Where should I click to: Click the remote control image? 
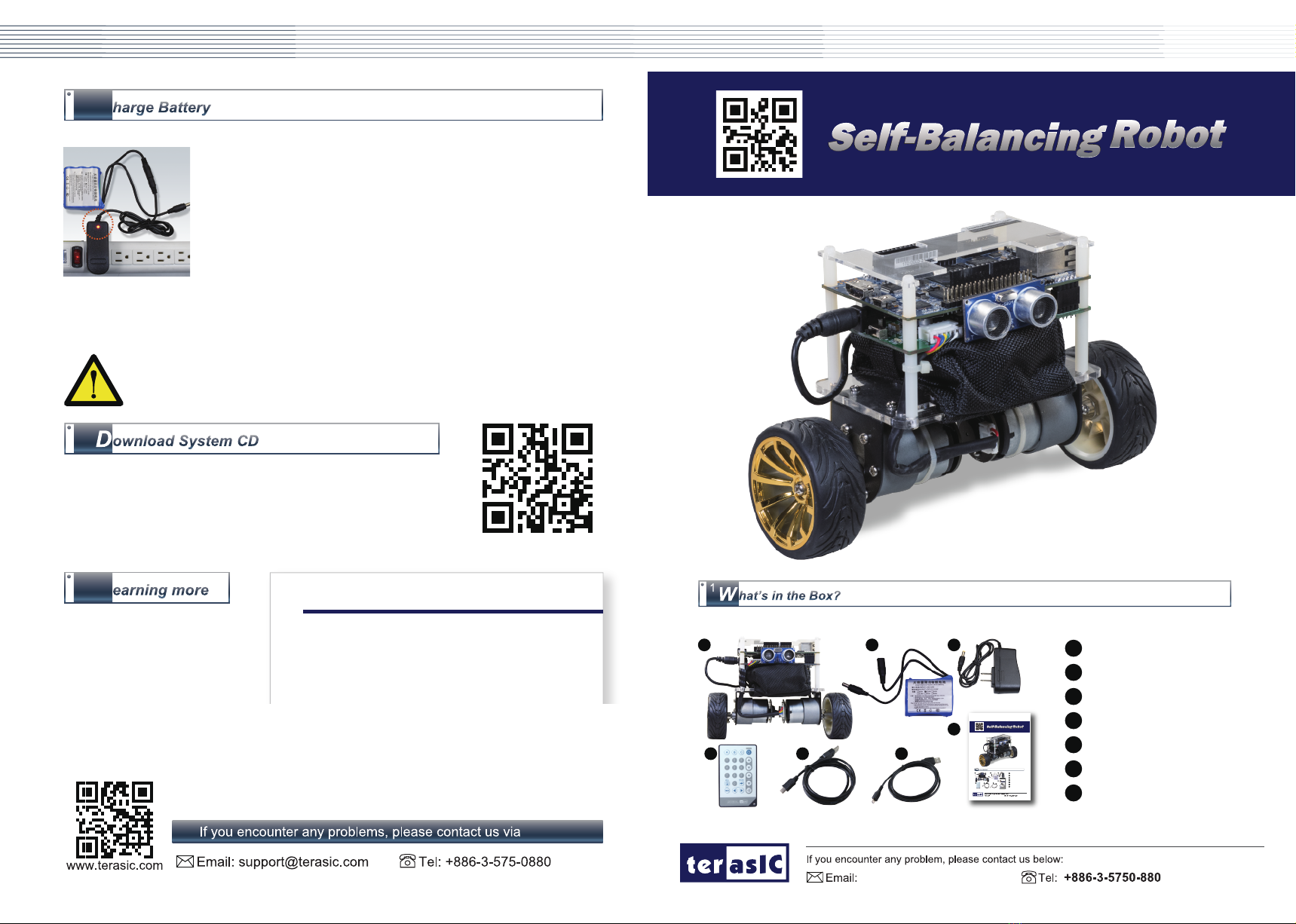(x=737, y=776)
